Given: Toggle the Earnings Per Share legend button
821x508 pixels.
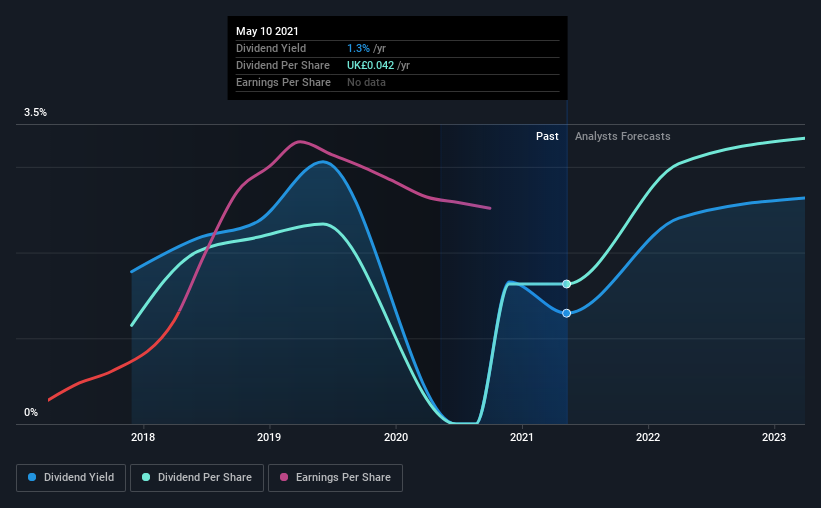Looking at the screenshot, I should [335, 478].
